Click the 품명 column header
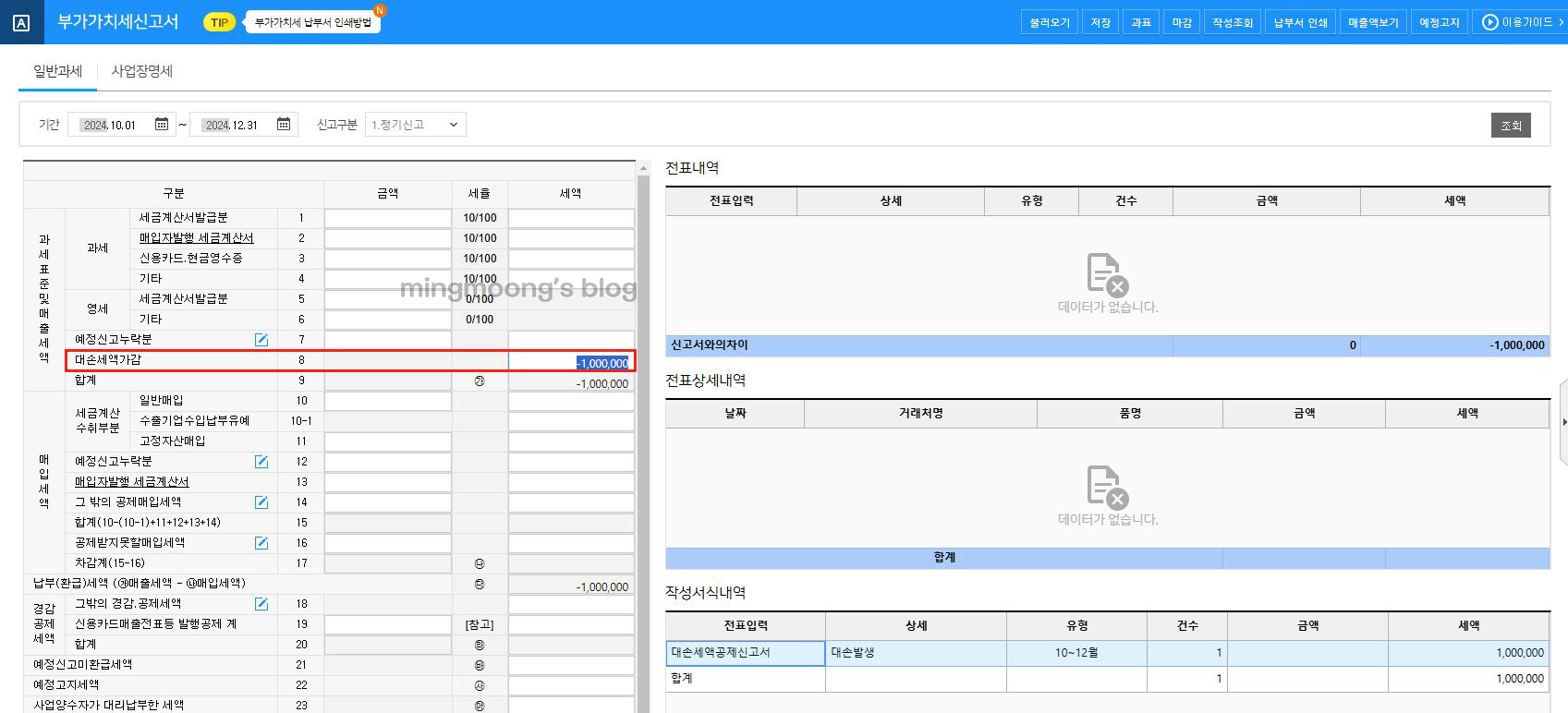This screenshot has width=1568, height=713. click(1130, 413)
